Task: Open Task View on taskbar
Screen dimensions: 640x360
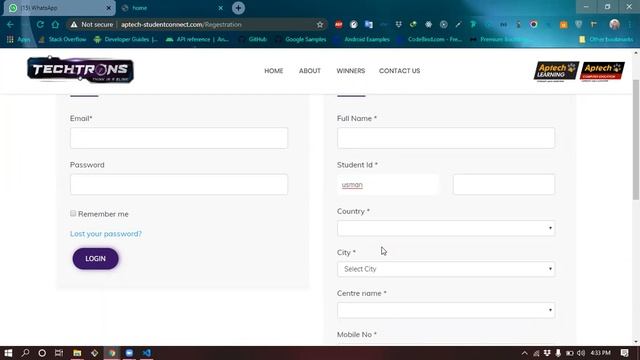Action: pyautogui.click(x=59, y=353)
